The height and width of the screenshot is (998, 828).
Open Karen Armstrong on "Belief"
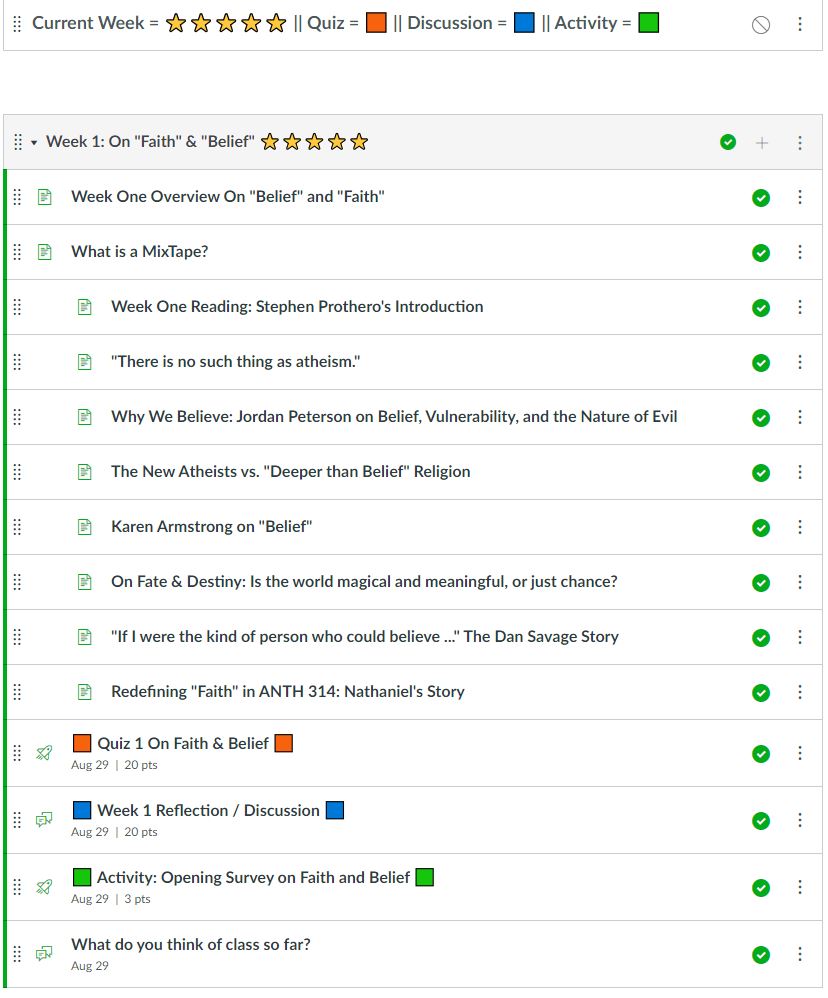coord(211,526)
